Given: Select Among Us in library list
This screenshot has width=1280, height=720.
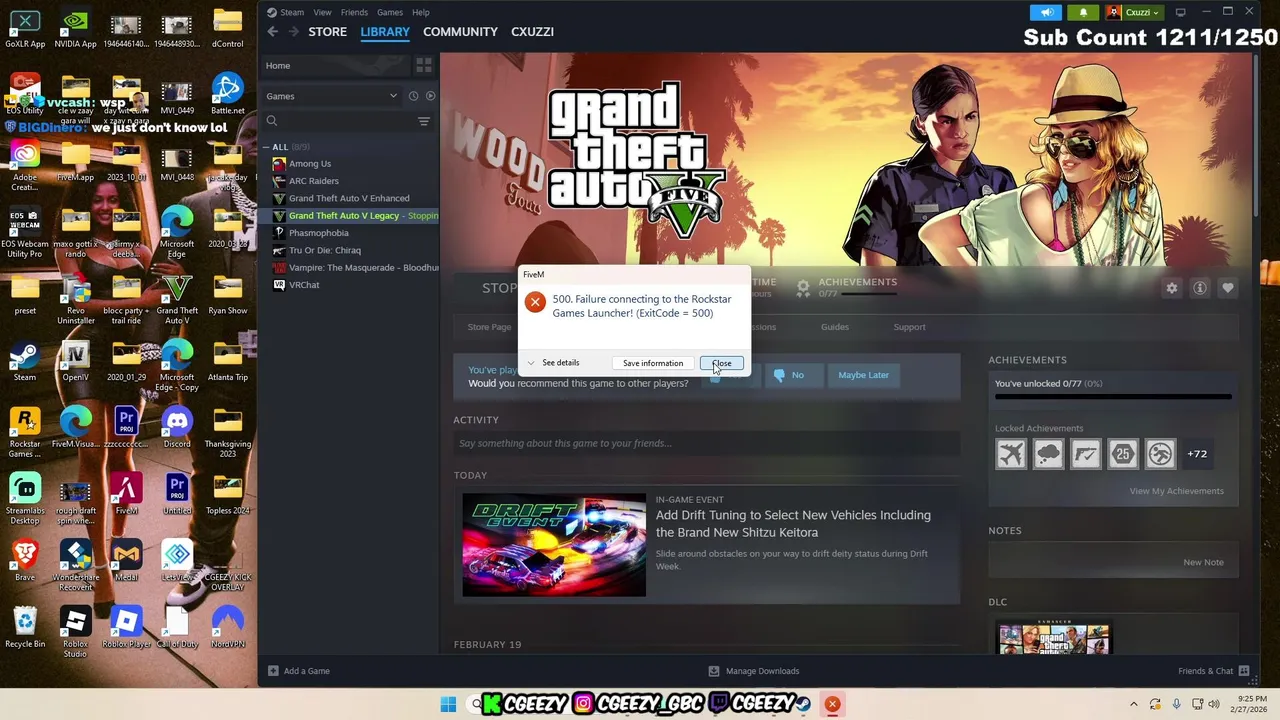Looking at the screenshot, I should 310,164.
